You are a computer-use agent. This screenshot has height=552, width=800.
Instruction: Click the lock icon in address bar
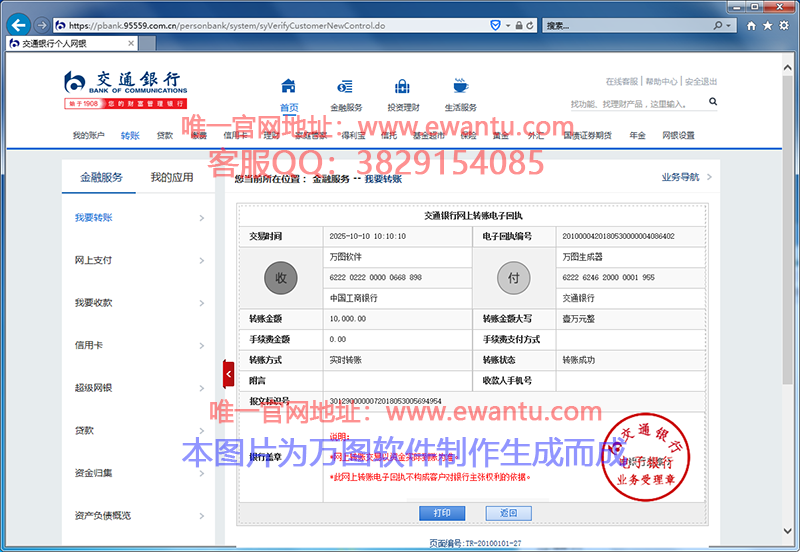(x=519, y=25)
